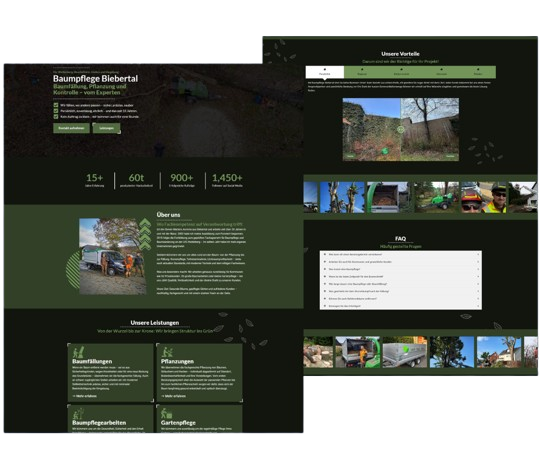Click the checkmark beside 'Wir fällen, wo andere passen'
Viewport: 542px width, 460px height.
[56, 105]
